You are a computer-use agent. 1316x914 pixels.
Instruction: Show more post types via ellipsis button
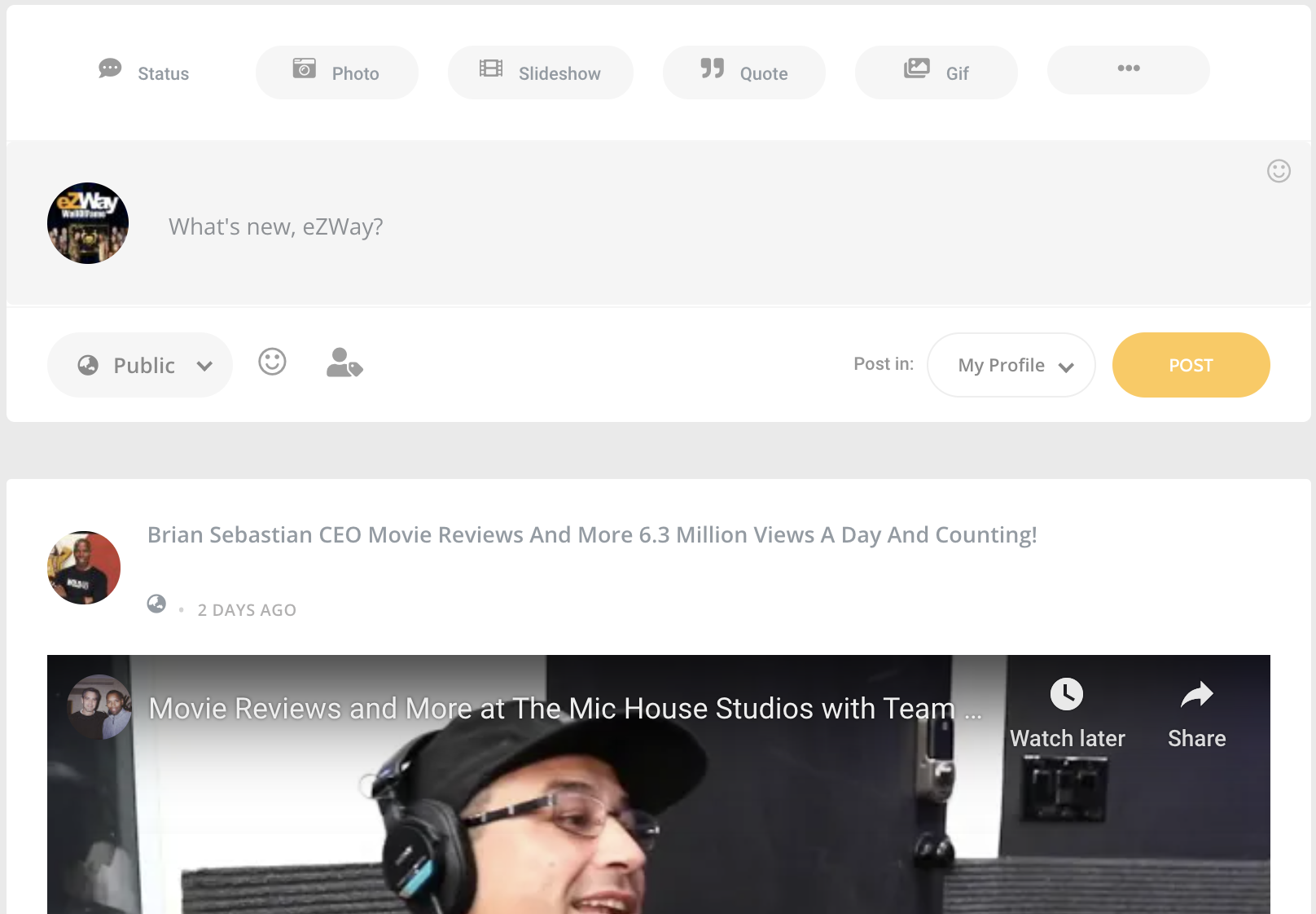(1128, 69)
